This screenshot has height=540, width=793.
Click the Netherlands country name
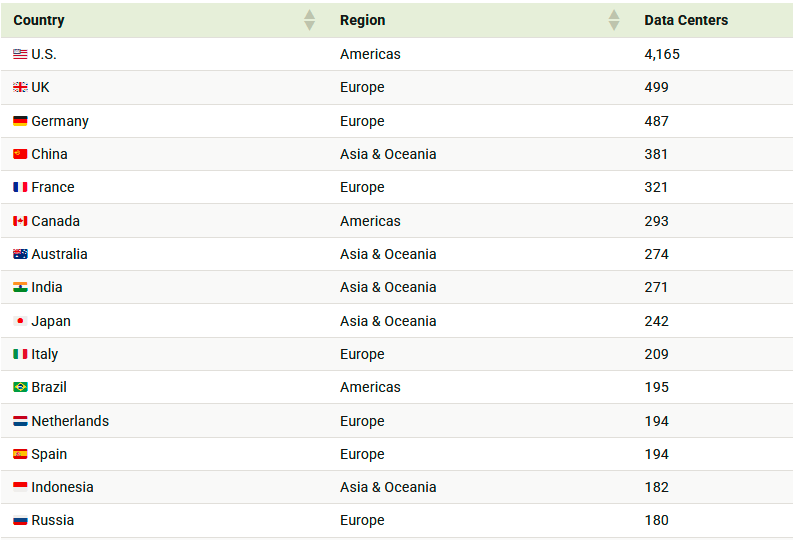tap(70, 421)
